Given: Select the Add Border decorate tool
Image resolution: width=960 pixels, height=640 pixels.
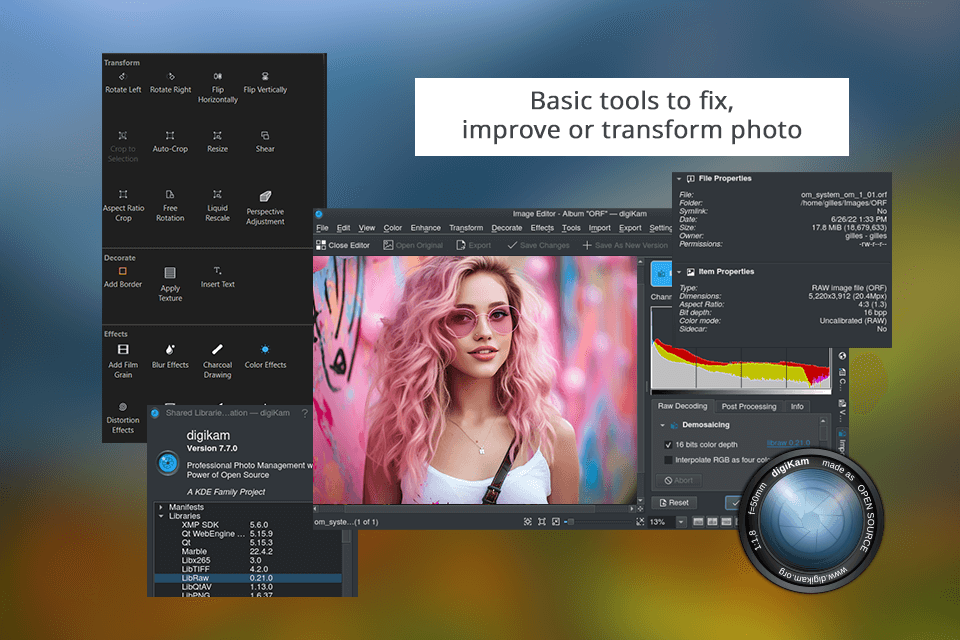Looking at the screenshot, I should coord(122,277).
